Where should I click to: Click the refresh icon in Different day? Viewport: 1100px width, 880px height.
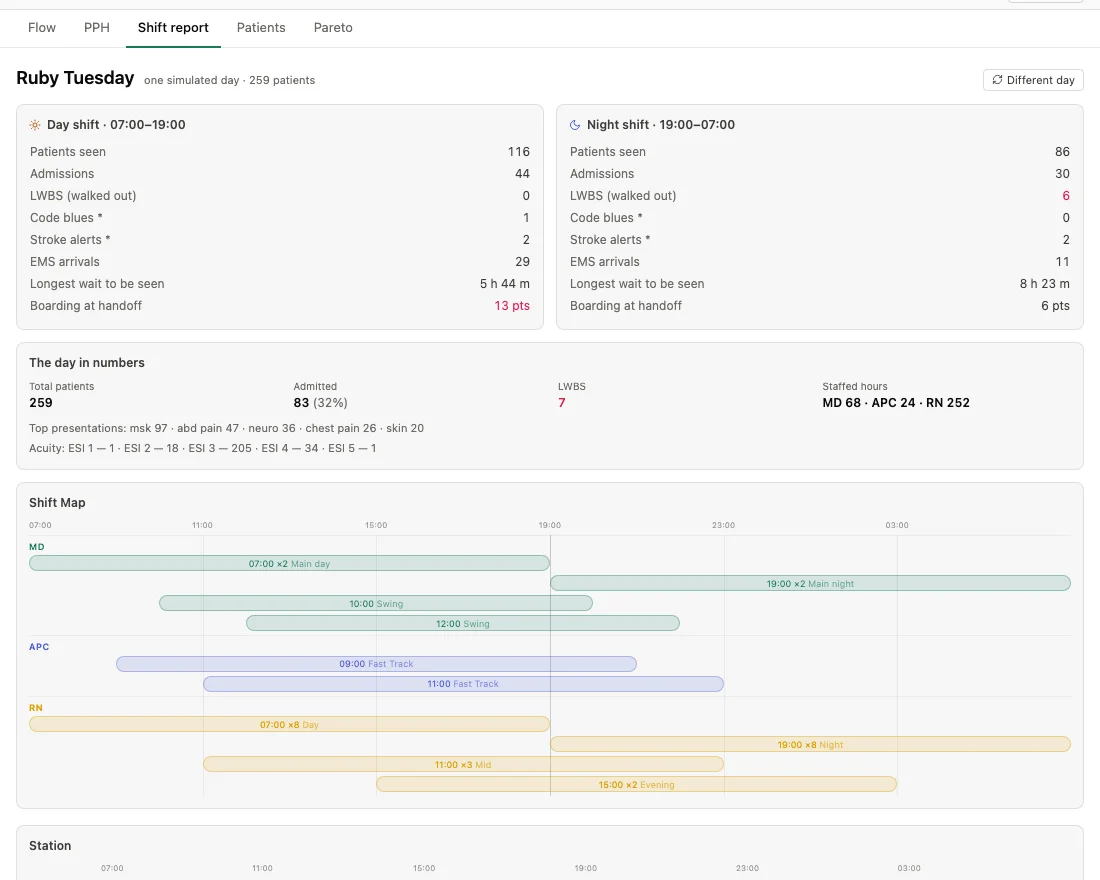point(997,80)
